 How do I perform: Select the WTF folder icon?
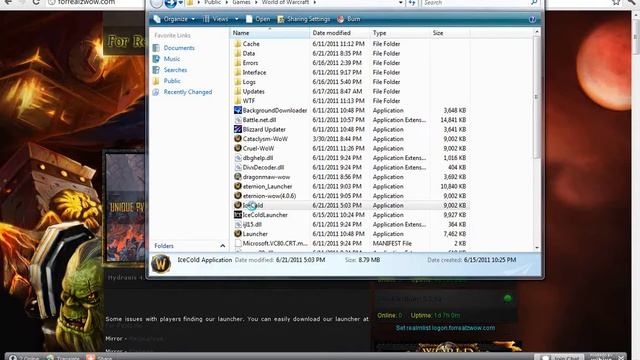[238, 101]
